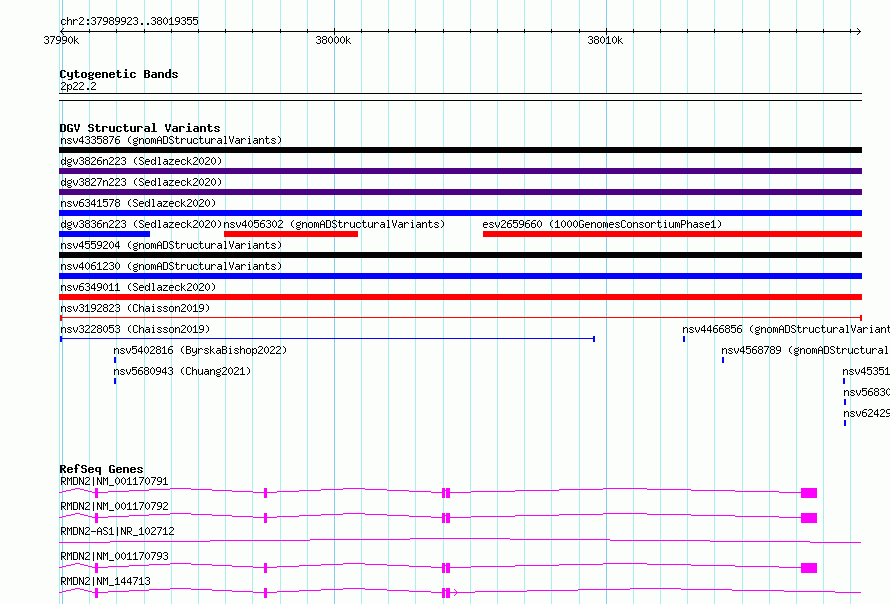Viewport: 890px width, 604px height.
Task: Click the RMDN2-AS1 transcript line
Action: point(460,541)
